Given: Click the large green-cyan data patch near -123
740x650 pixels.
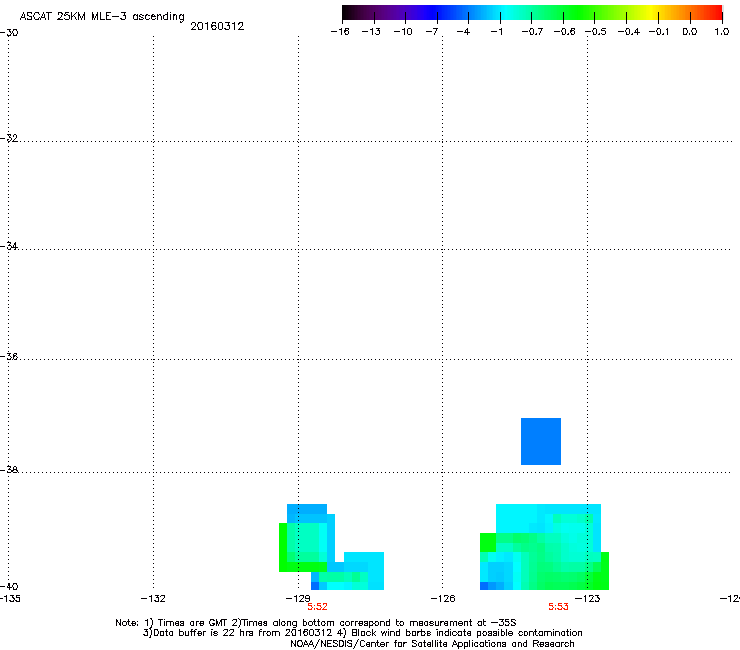Looking at the screenshot, I should pyautogui.click(x=544, y=547).
